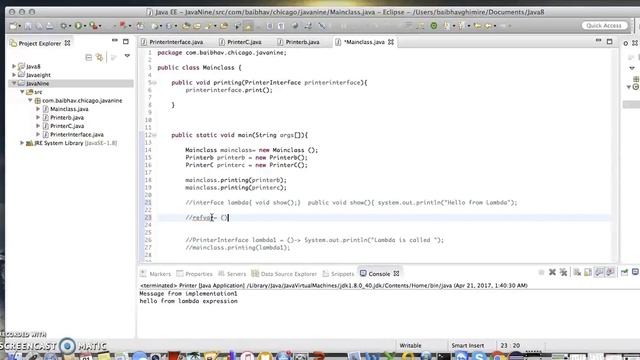Click the New file toolbar icon
The image size is (640, 360).
tap(13, 26)
